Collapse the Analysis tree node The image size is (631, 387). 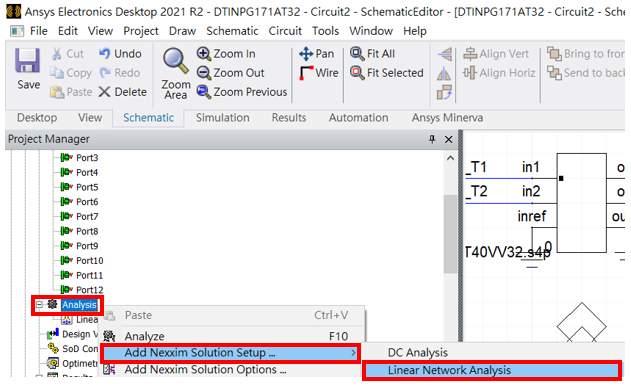(x=39, y=305)
